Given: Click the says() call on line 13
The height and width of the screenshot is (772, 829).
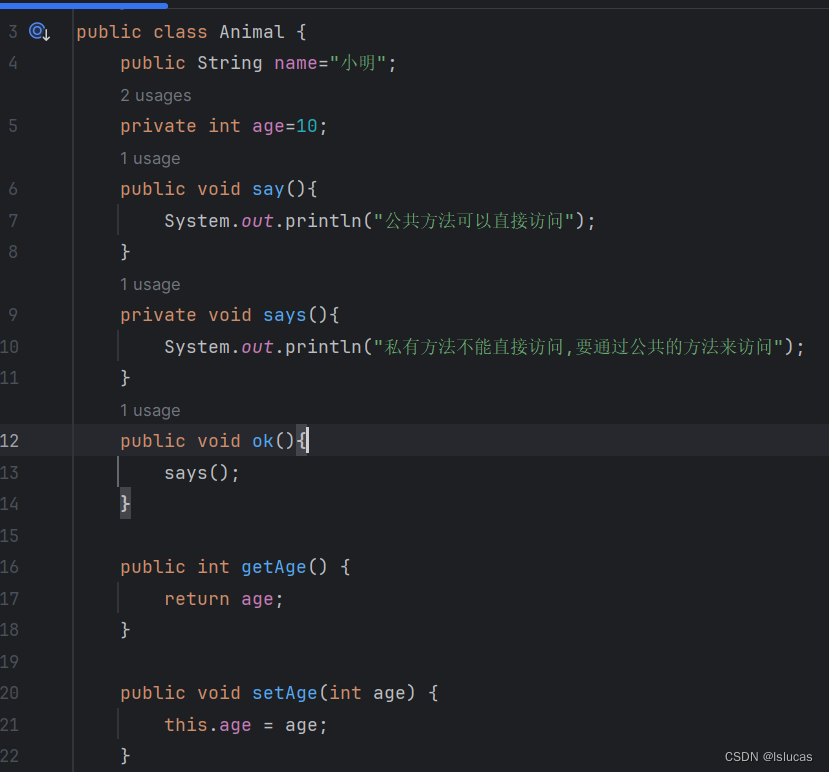Looking at the screenshot, I should click(x=201, y=473).
